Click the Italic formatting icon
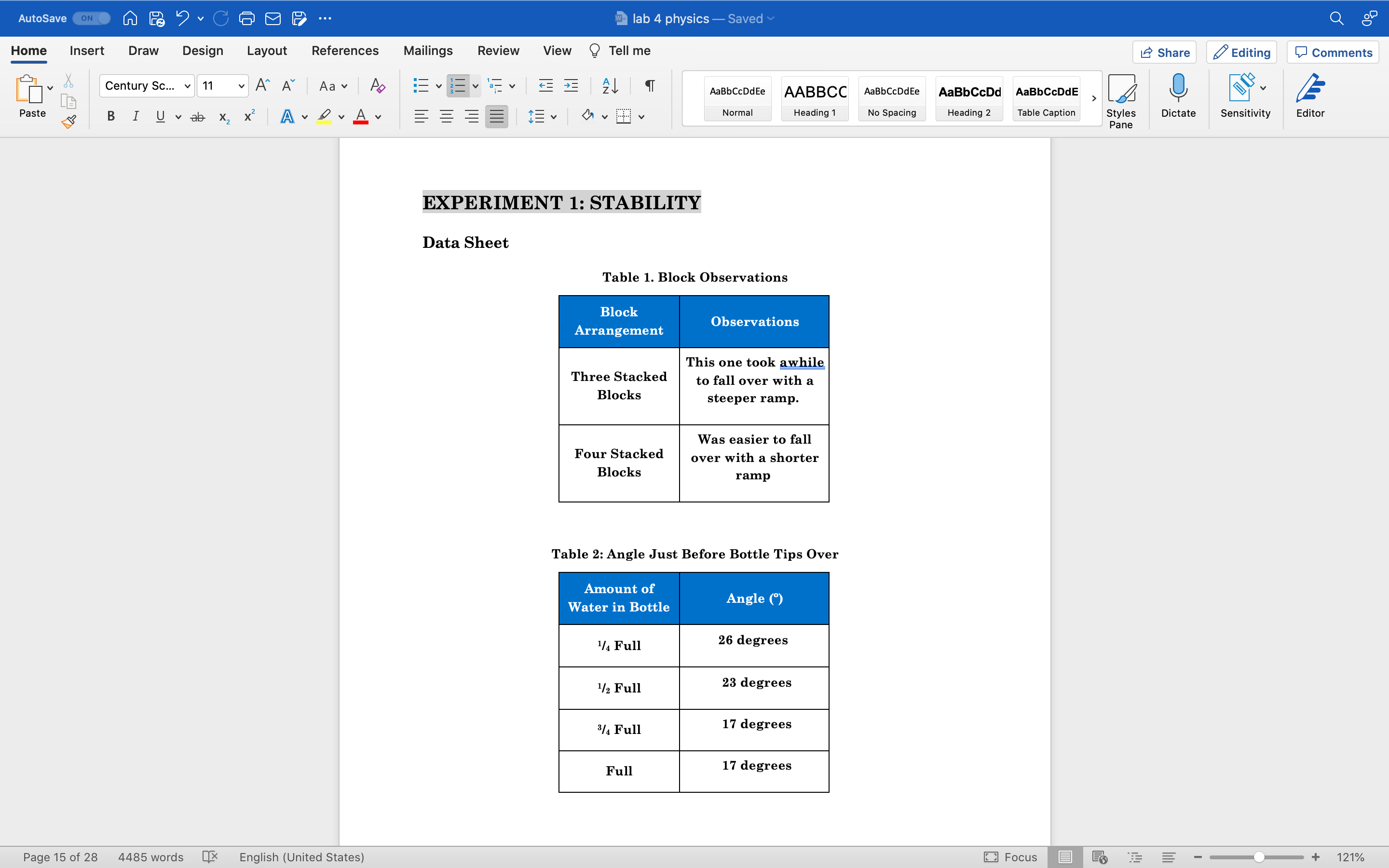 coord(136,117)
